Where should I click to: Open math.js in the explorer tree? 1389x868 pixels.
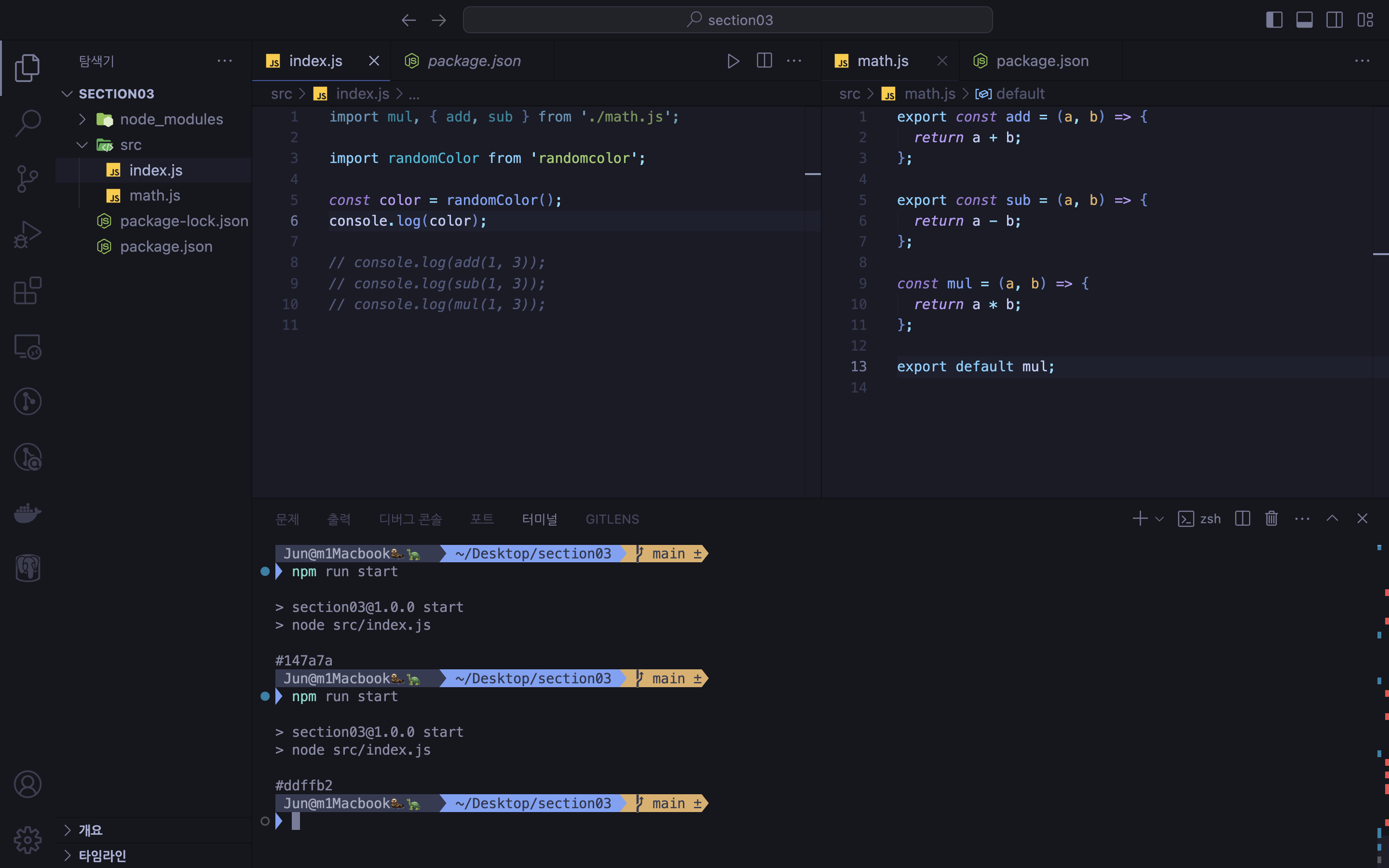[154, 196]
